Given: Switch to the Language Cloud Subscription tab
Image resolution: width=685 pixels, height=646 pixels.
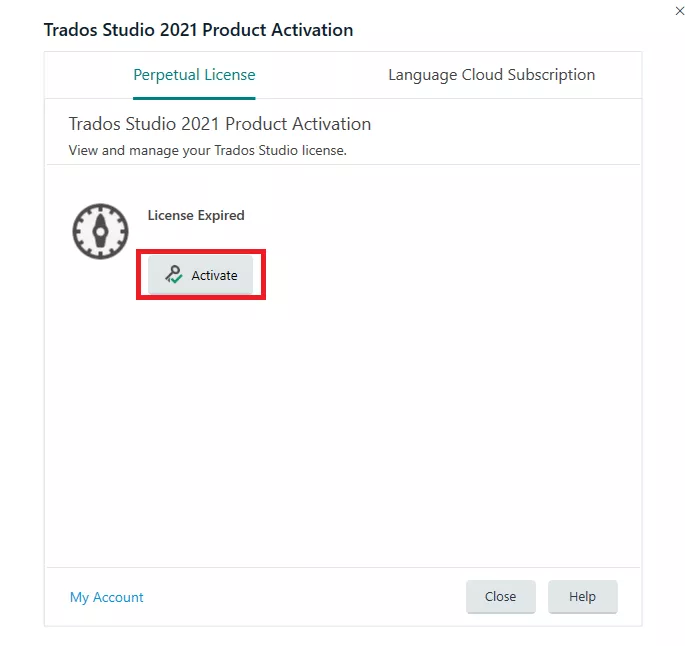Looking at the screenshot, I should tap(491, 75).
